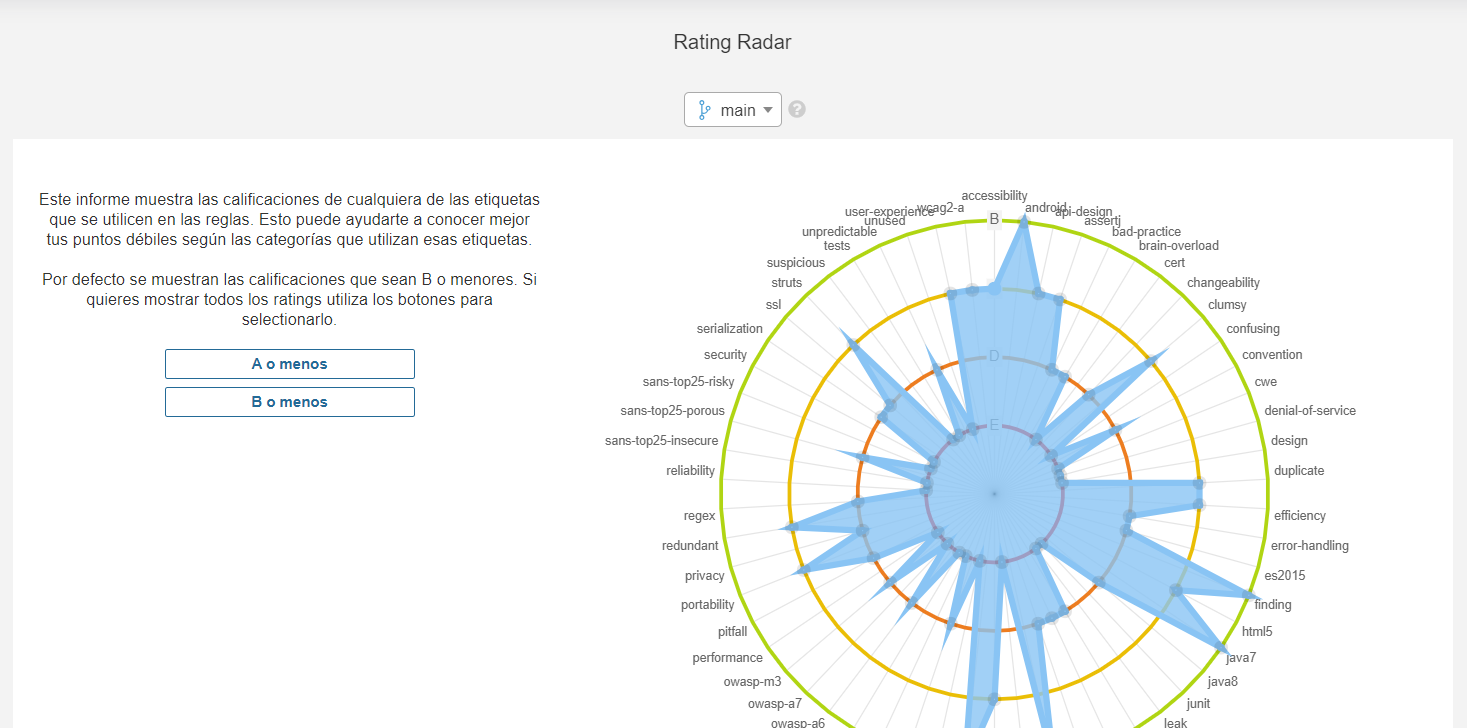This screenshot has height=728, width=1467.
Task: Click the pitfall axis label
Action: [x=732, y=632]
